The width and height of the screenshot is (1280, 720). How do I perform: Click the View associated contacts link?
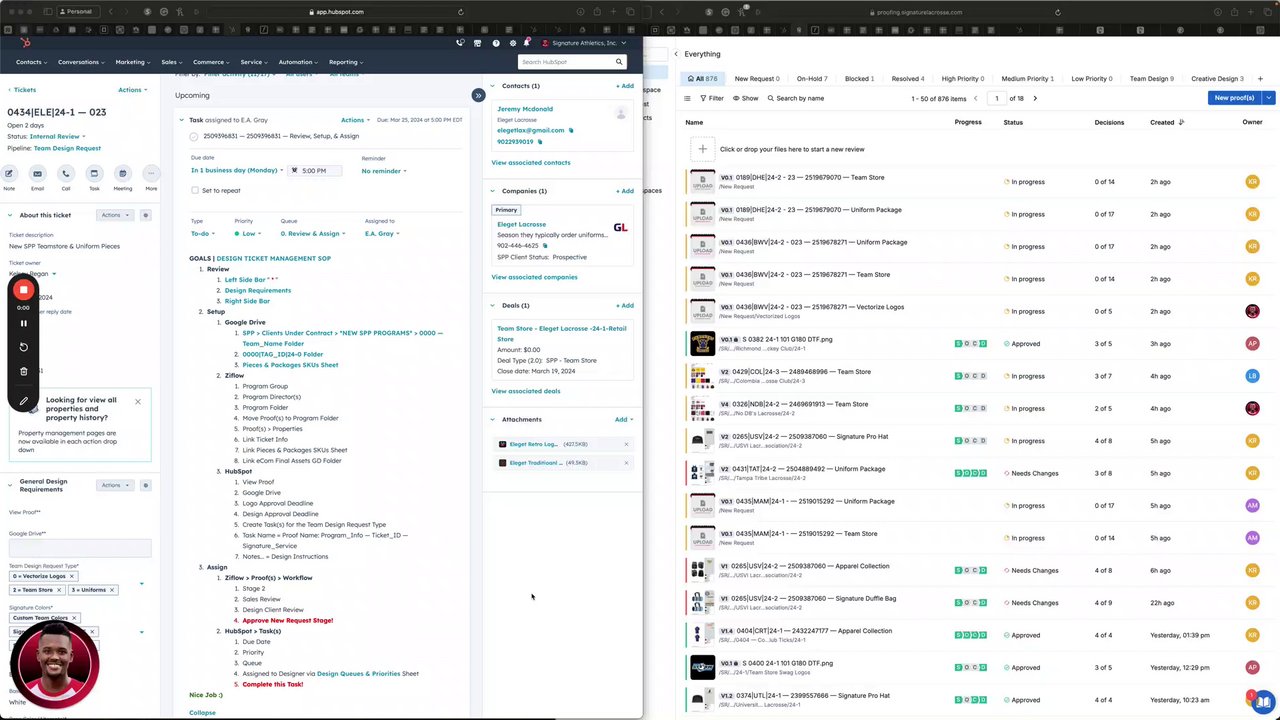531,162
